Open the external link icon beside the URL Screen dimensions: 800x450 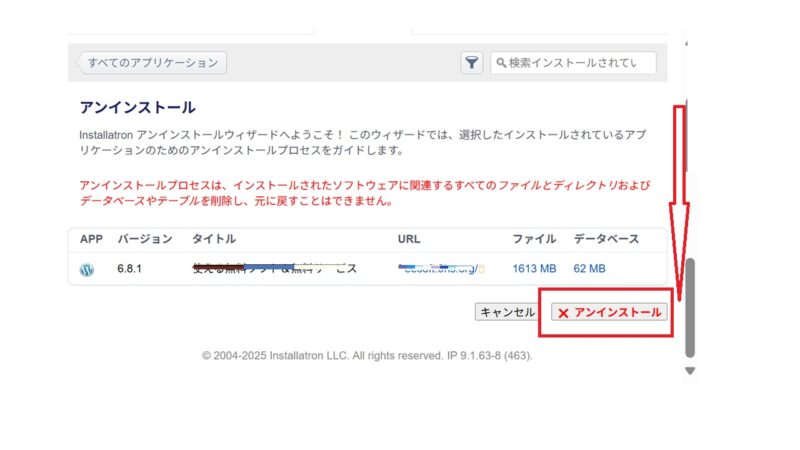tap(481, 269)
